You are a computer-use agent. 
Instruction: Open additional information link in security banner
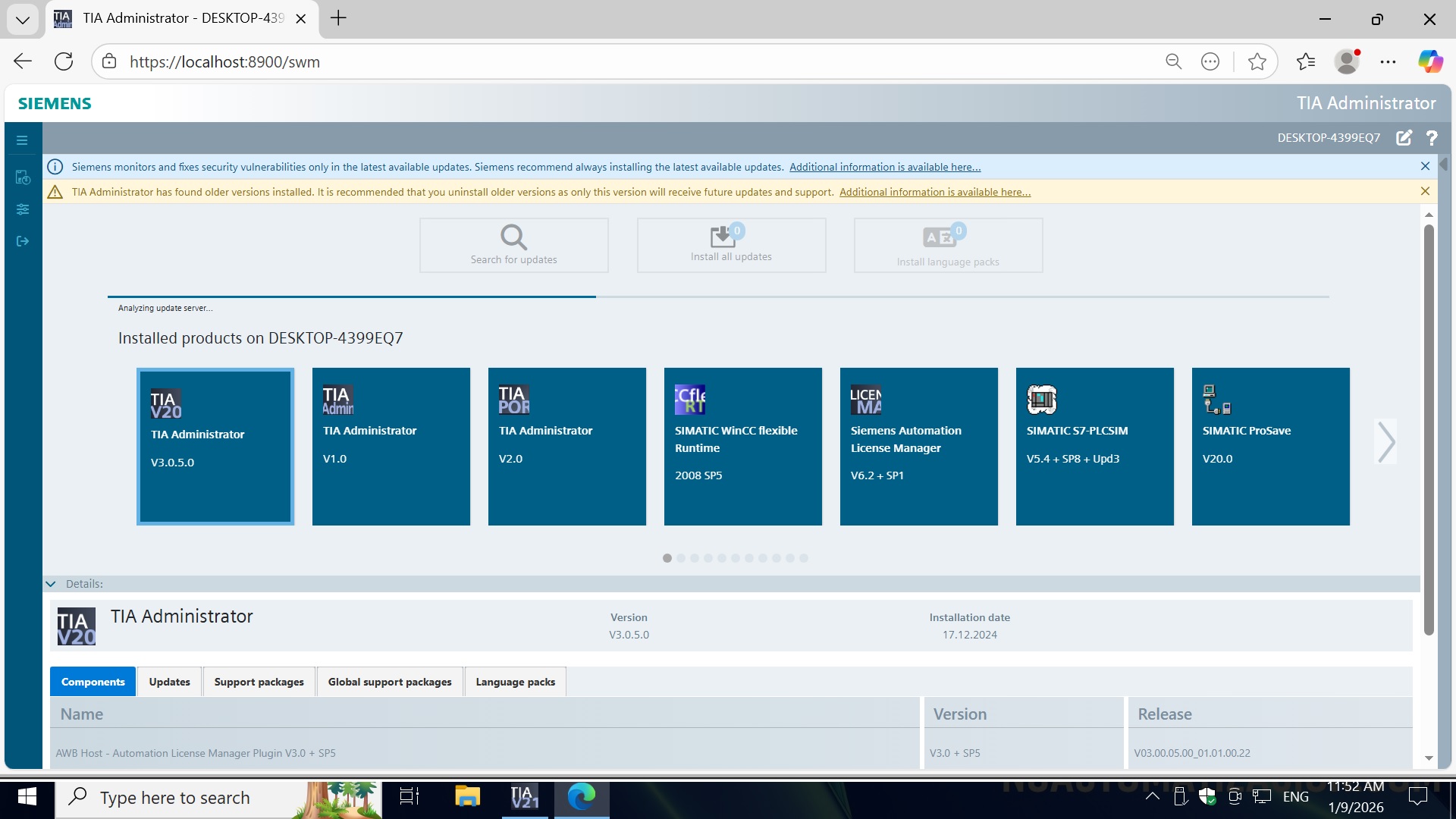click(885, 167)
